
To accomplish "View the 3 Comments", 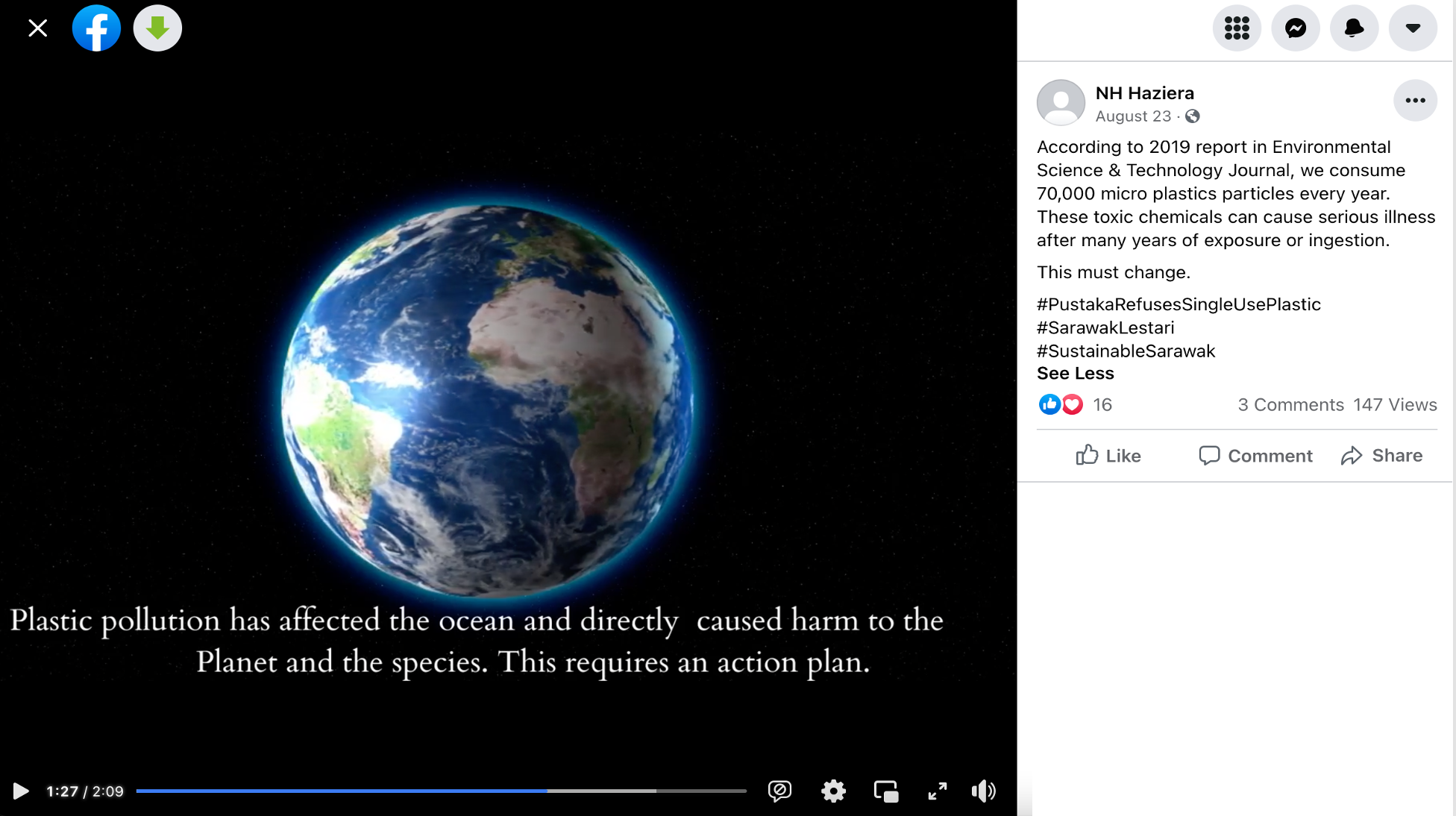I will tap(1290, 405).
